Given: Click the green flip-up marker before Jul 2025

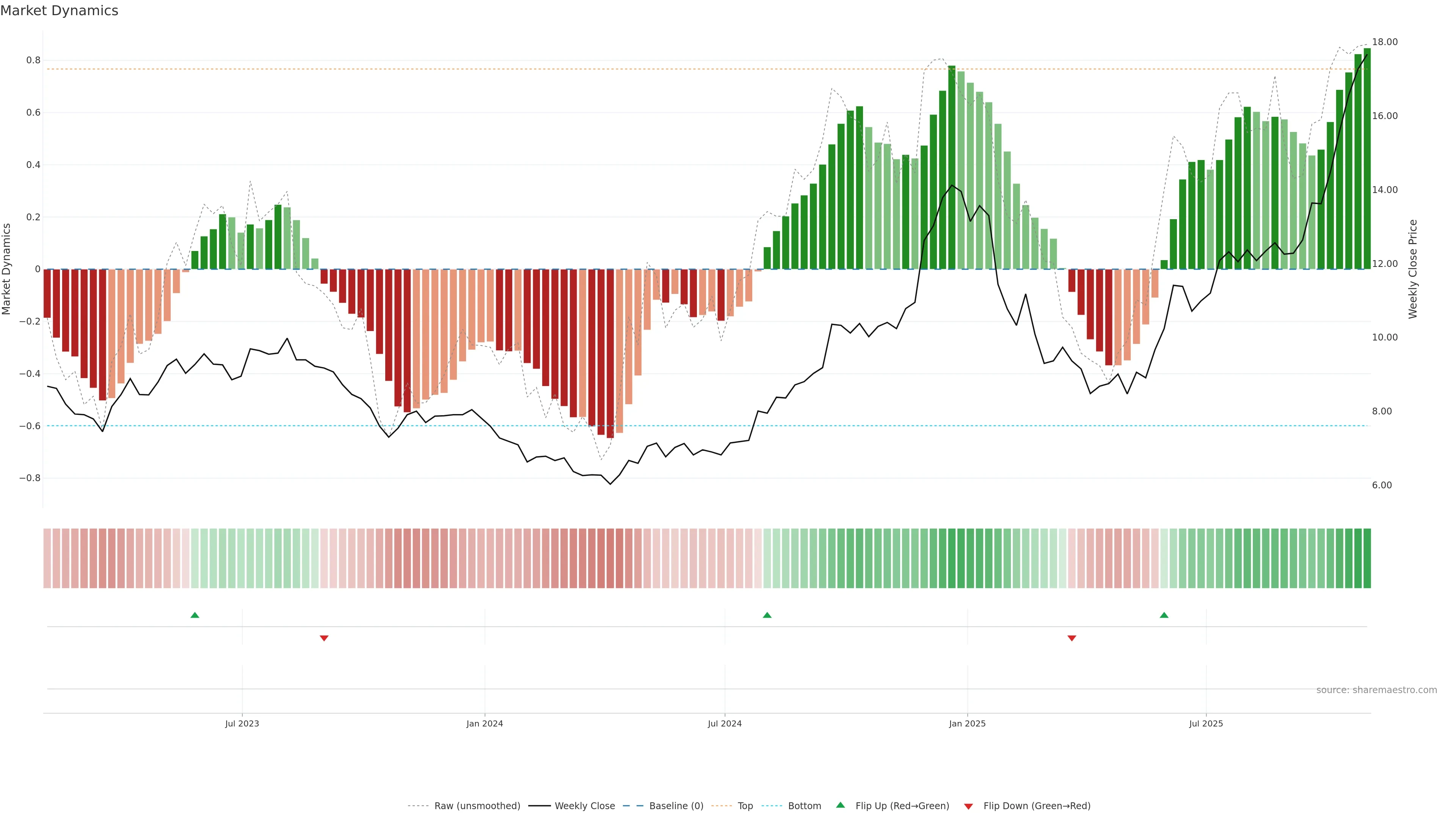Looking at the screenshot, I should point(1164,615).
